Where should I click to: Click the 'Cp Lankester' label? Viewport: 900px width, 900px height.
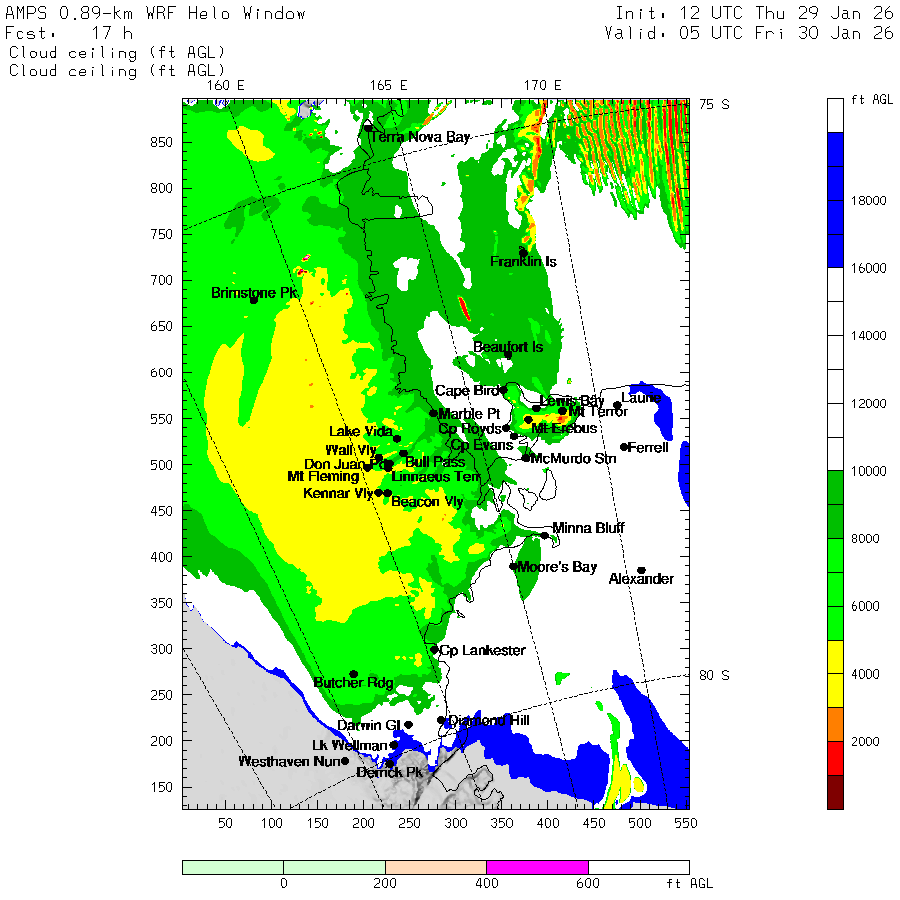(x=482, y=650)
